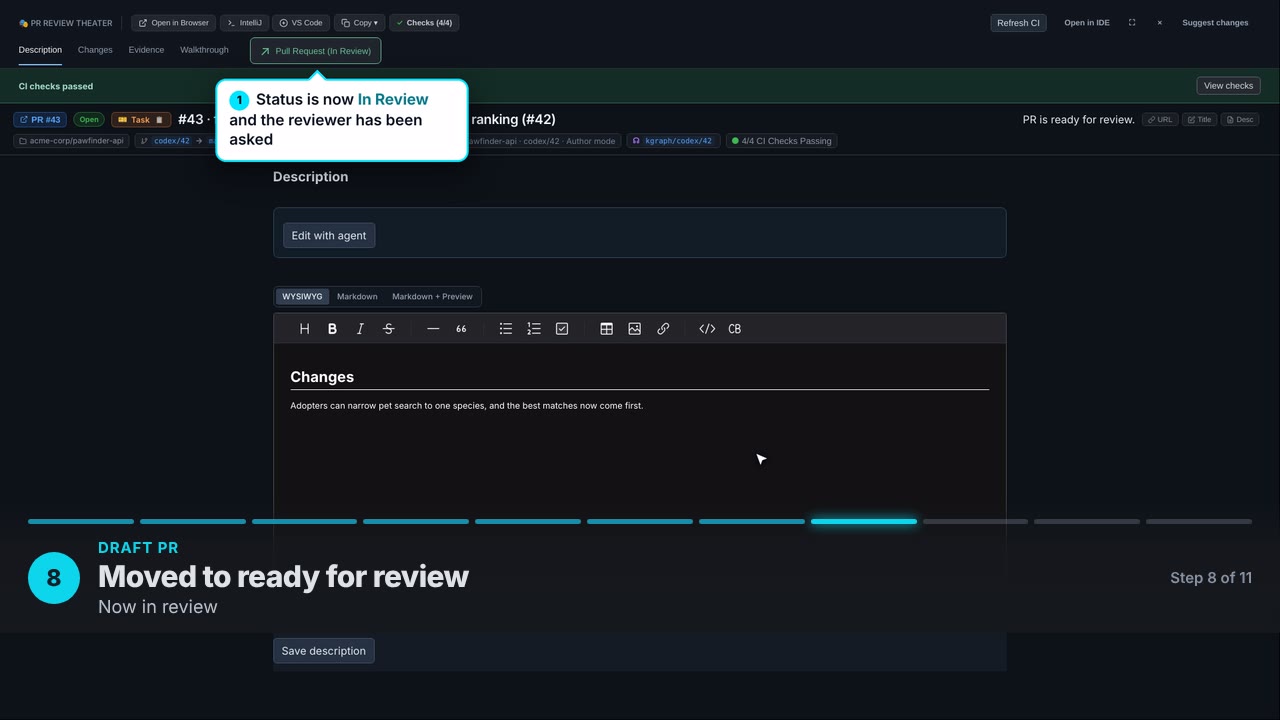The image size is (1280, 720).
Task: Insert an image
Action: tap(634, 329)
